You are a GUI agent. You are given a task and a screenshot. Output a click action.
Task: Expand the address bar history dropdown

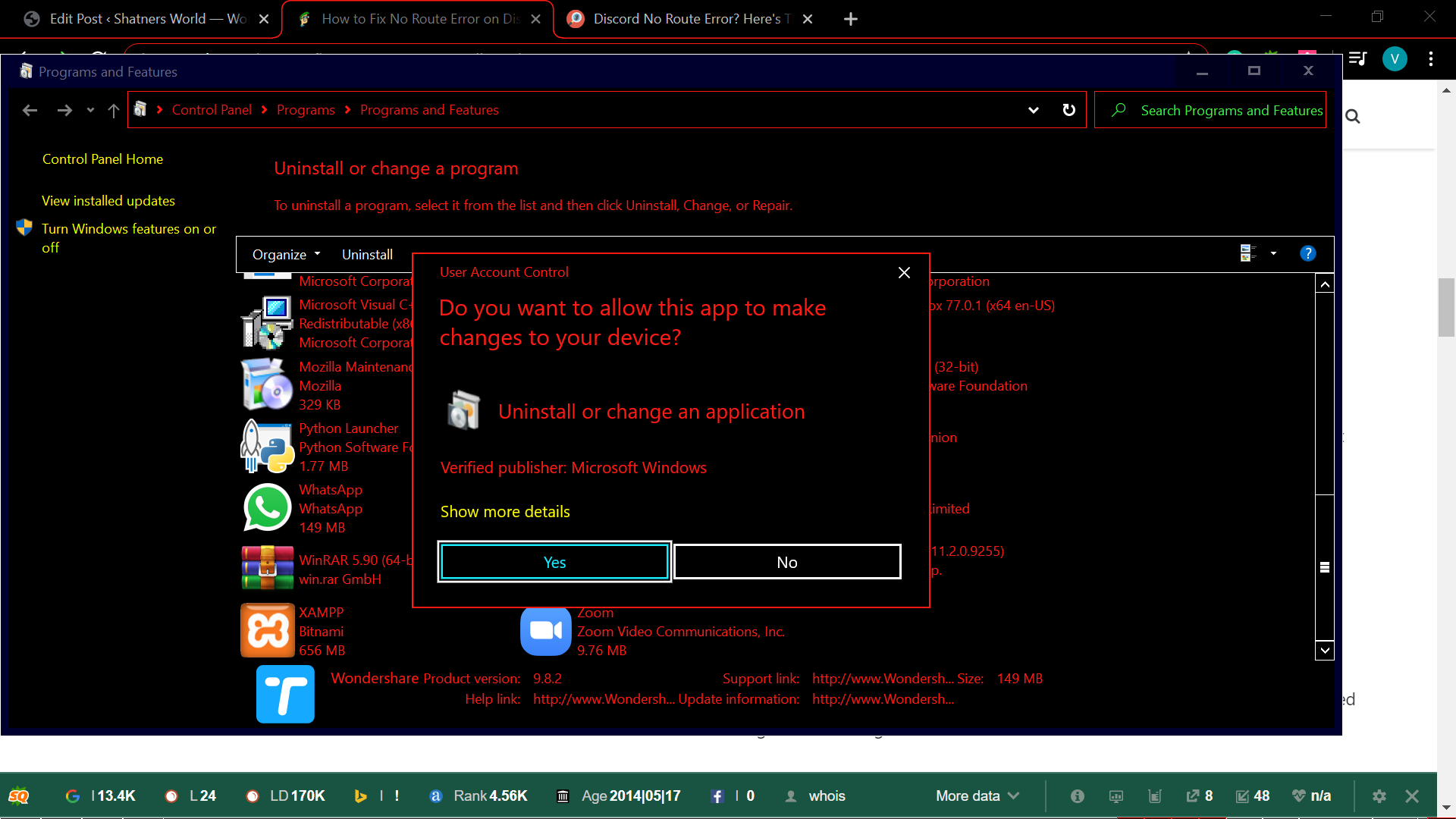[x=1033, y=110]
